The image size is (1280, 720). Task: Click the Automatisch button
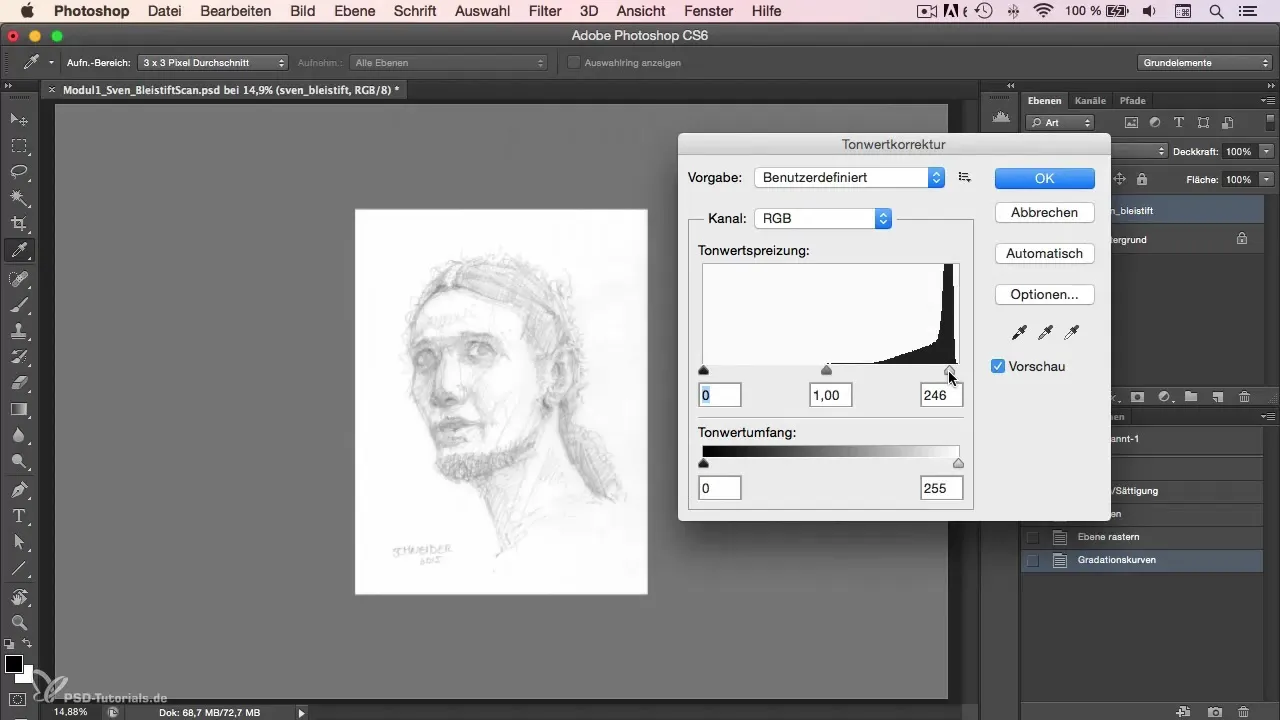tap(1045, 253)
